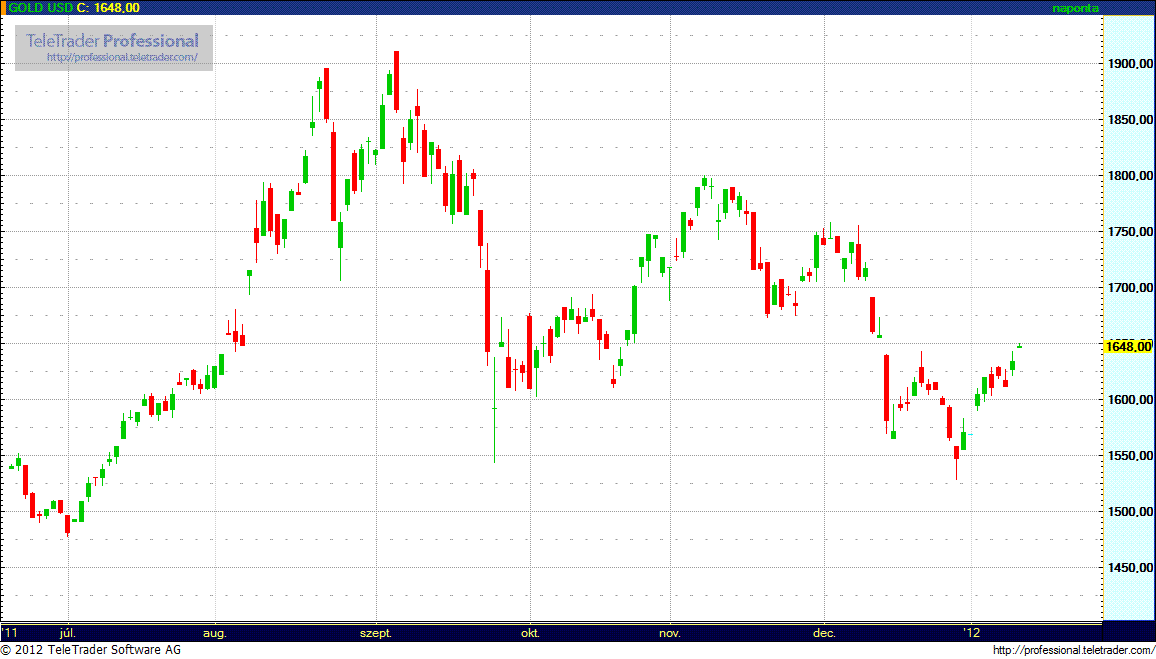Click the okt. label on time axis
The height and width of the screenshot is (659, 1156).
tap(530, 633)
